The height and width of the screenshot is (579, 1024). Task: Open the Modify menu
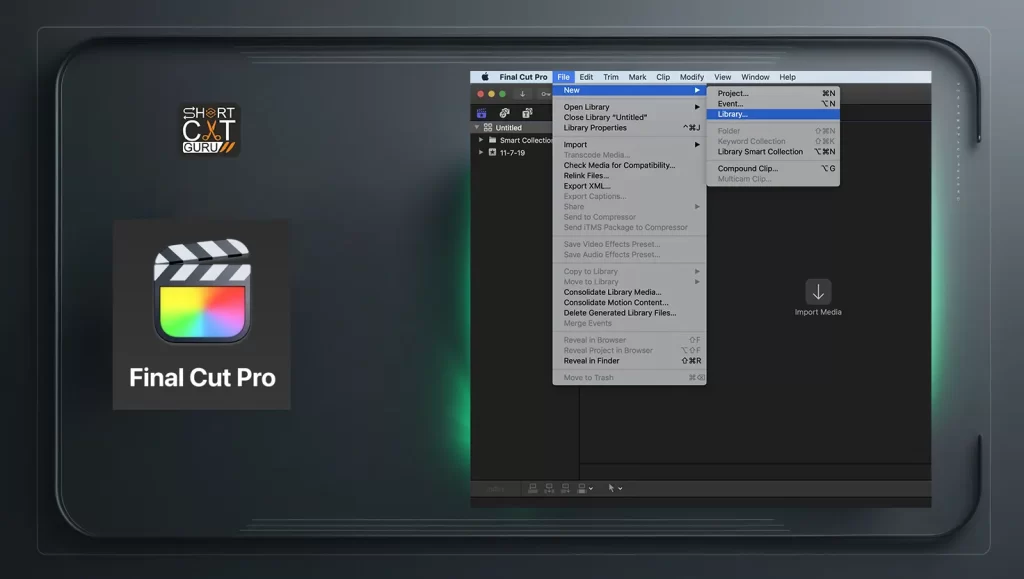[x=692, y=77]
